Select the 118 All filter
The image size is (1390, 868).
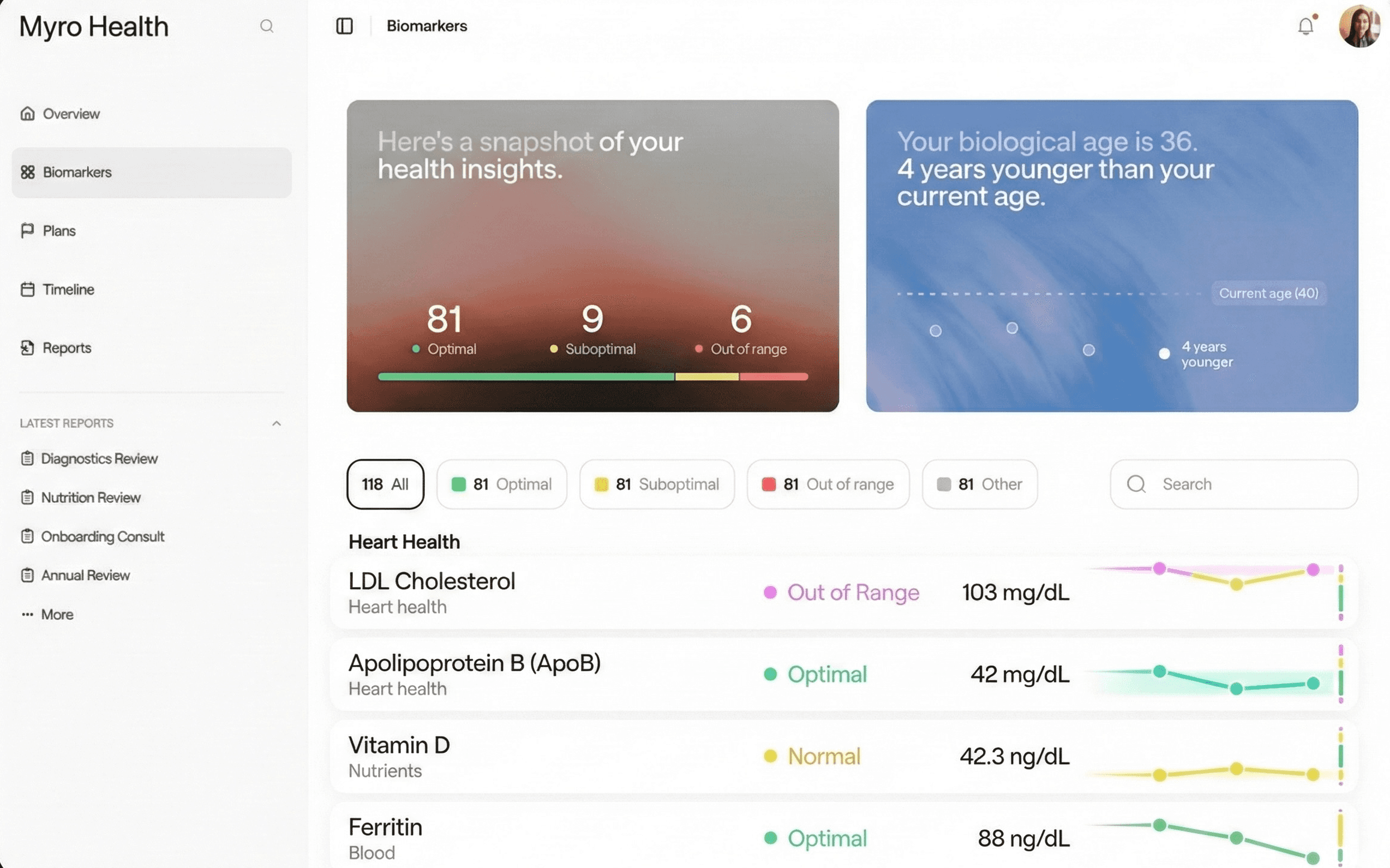click(x=385, y=484)
